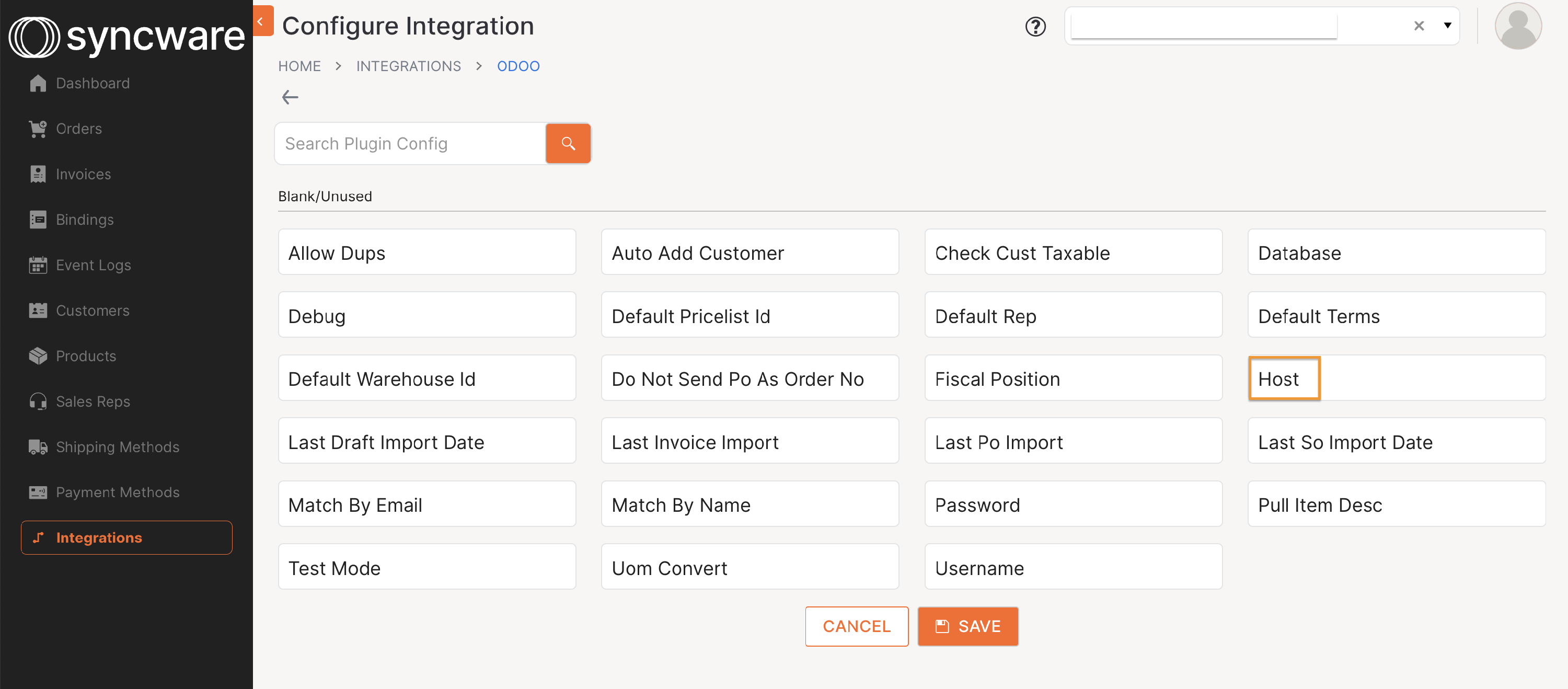1568x689 pixels.
Task: Open Event Logs calendar icon
Action: [38, 265]
